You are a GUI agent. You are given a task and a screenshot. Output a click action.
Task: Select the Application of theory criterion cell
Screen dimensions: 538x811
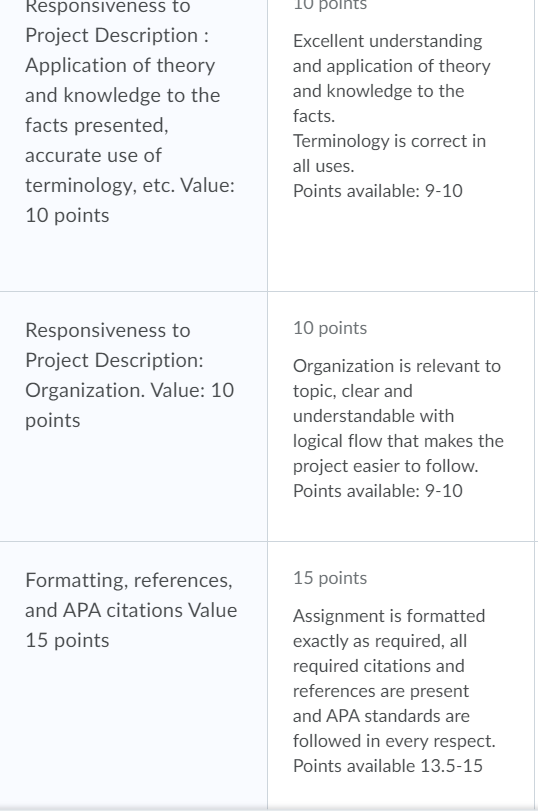pyautogui.click(x=133, y=145)
